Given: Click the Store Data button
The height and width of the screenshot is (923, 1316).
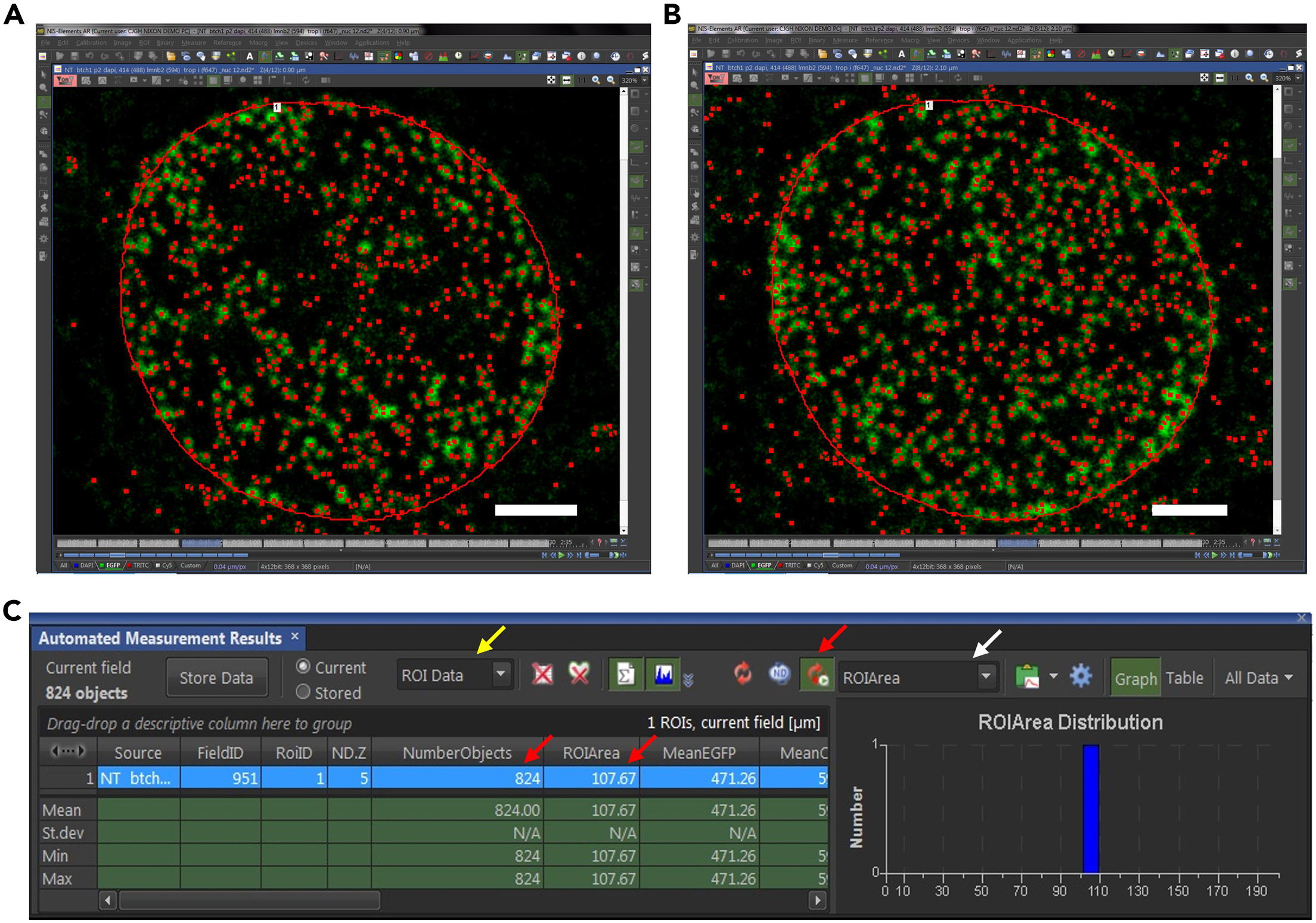Looking at the screenshot, I should (217, 678).
